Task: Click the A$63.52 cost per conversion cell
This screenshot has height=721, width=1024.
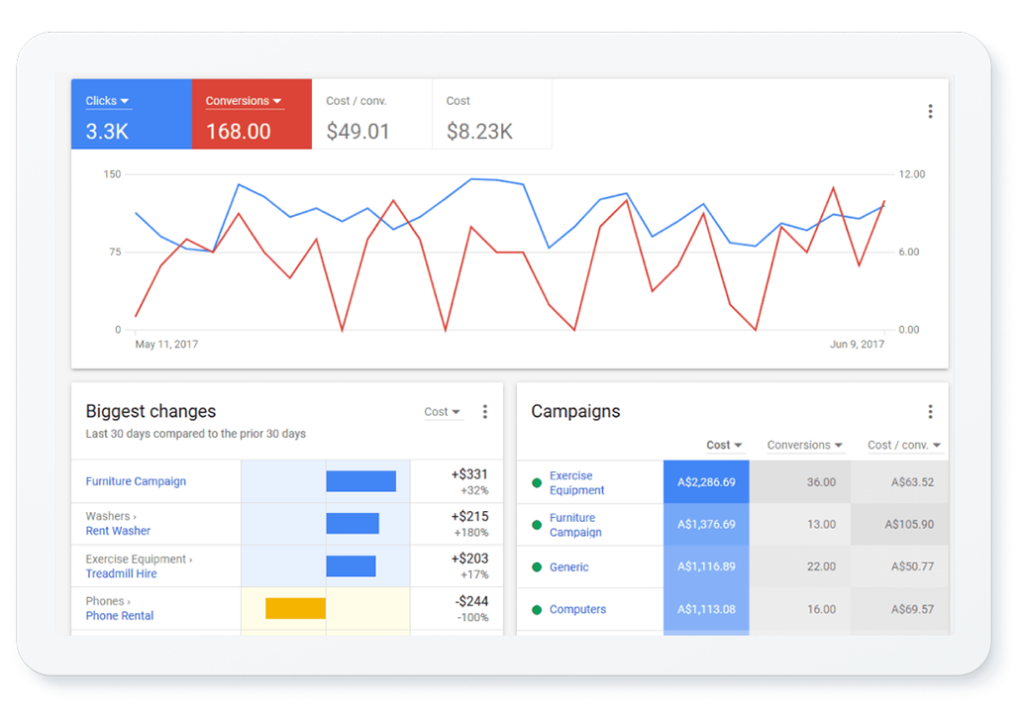Action: (x=899, y=482)
